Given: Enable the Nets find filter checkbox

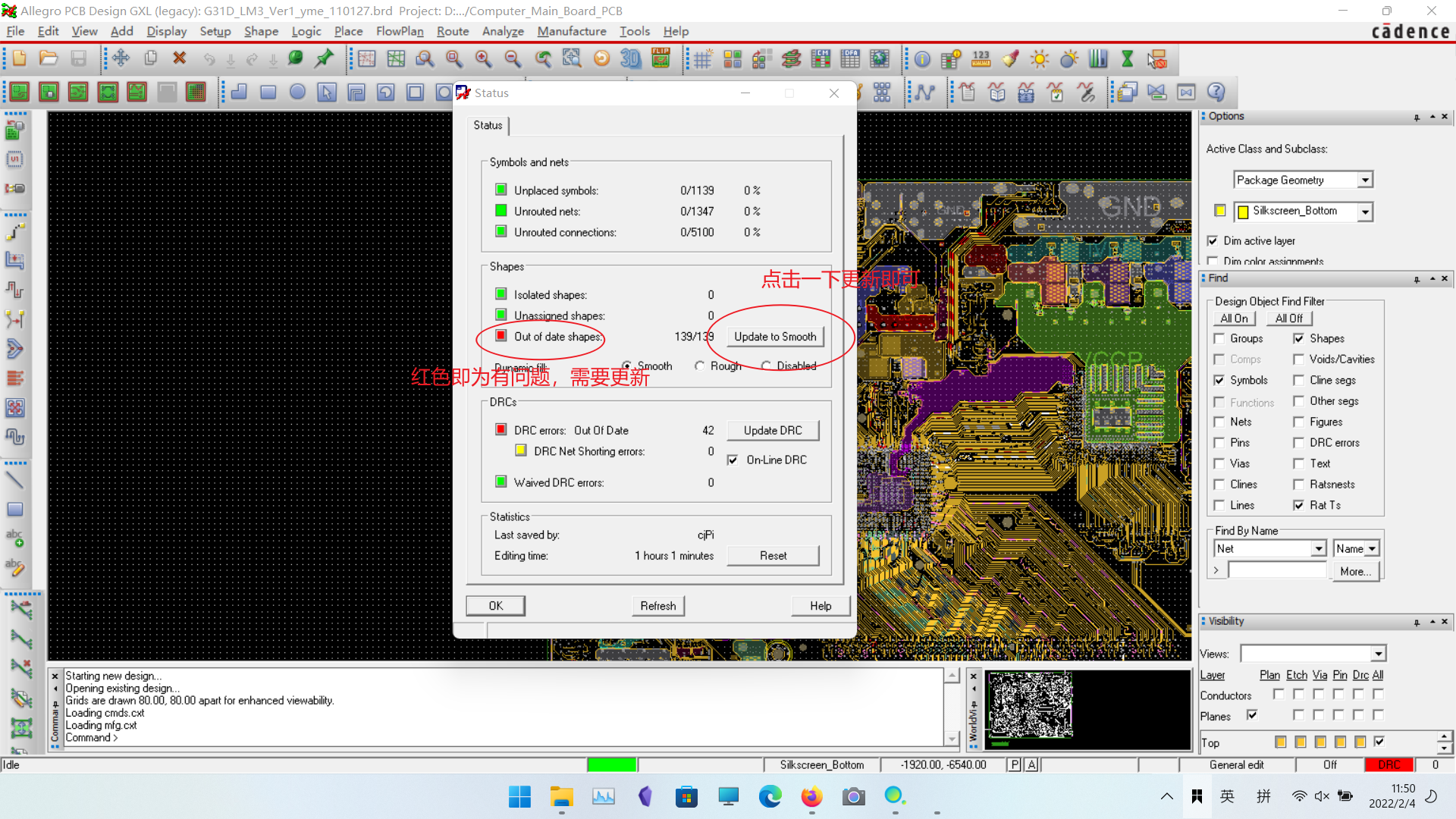Looking at the screenshot, I should coord(1219,422).
